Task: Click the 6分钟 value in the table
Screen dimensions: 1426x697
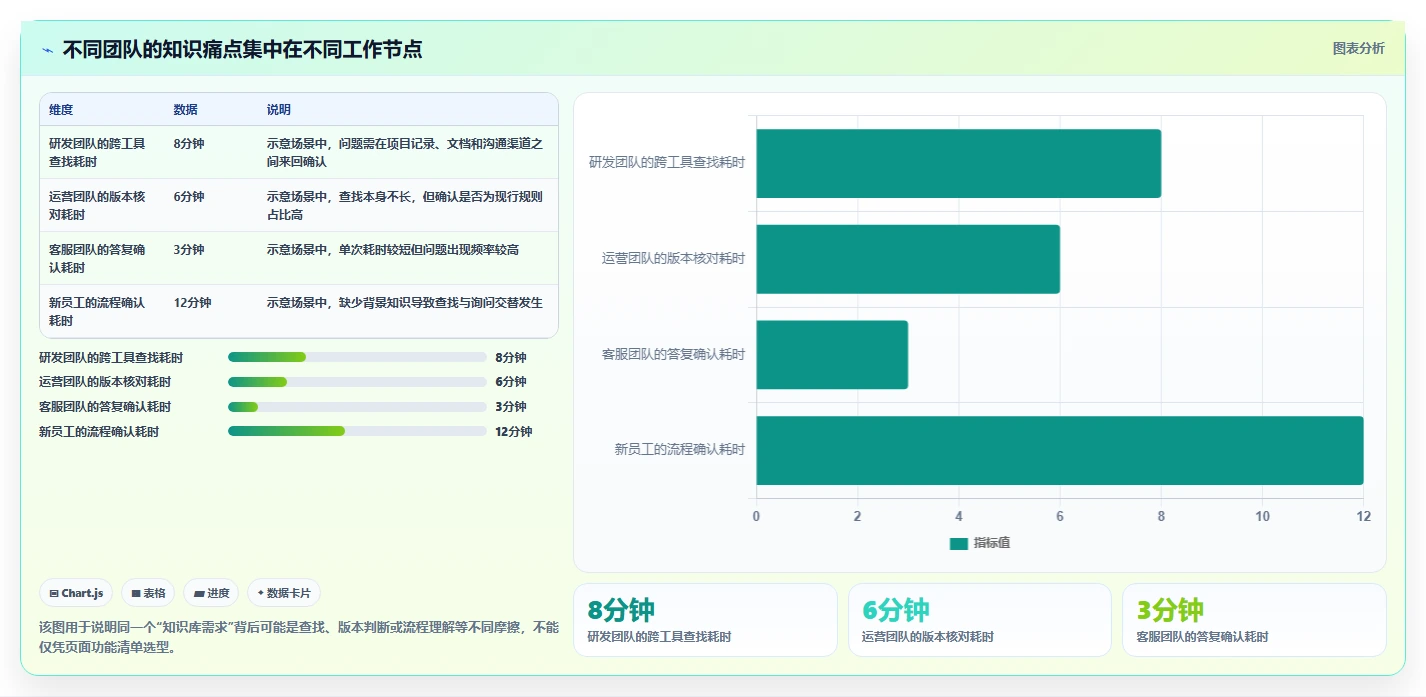Action: [189, 196]
